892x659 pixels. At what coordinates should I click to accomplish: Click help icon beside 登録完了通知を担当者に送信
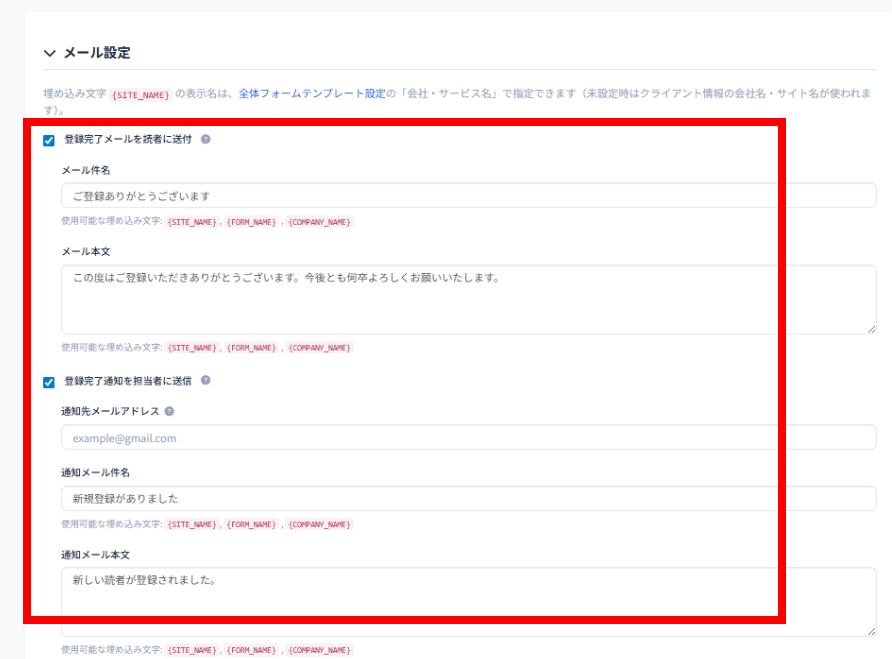pos(205,381)
